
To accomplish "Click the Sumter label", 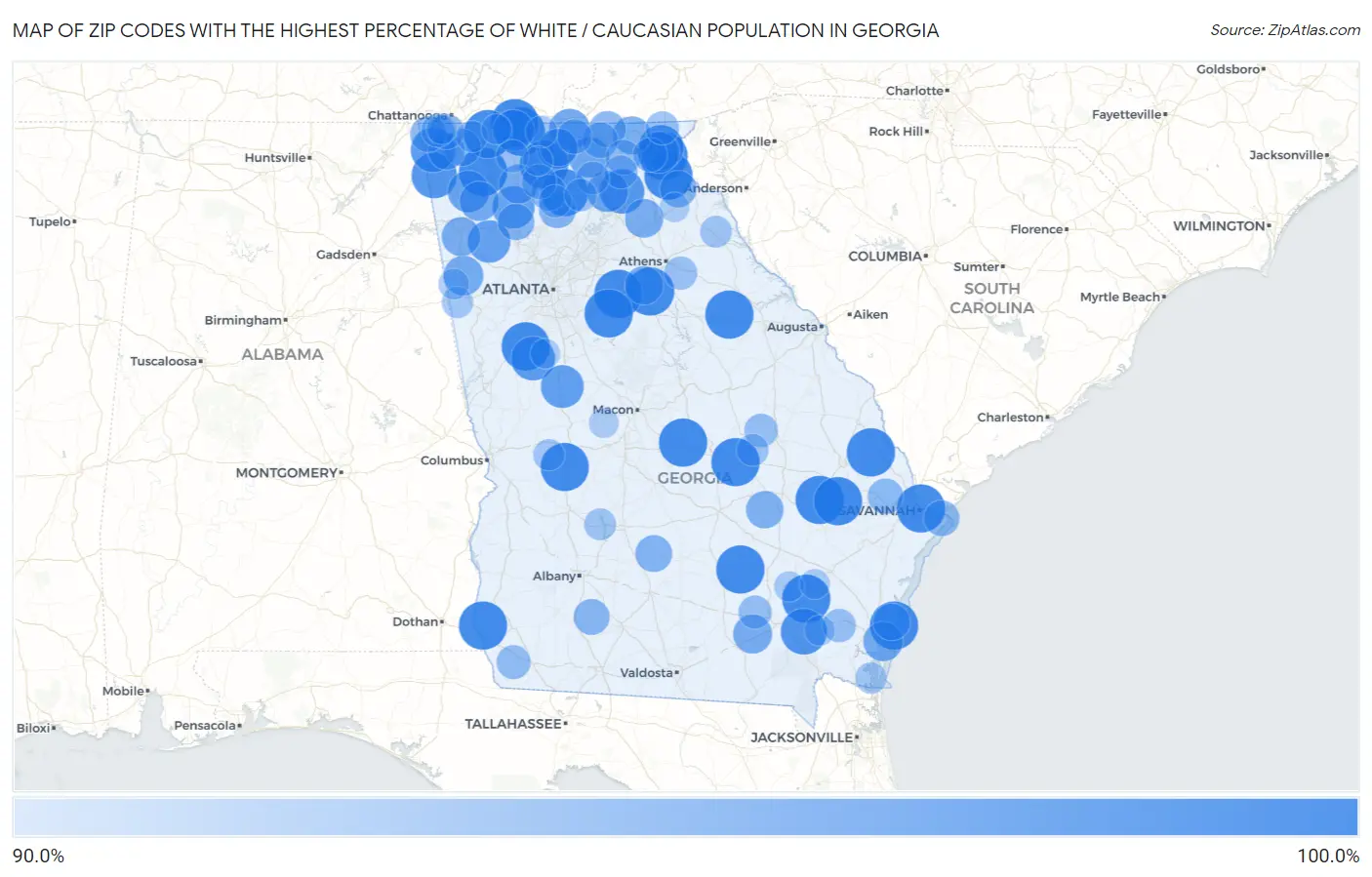I will pos(977,266).
